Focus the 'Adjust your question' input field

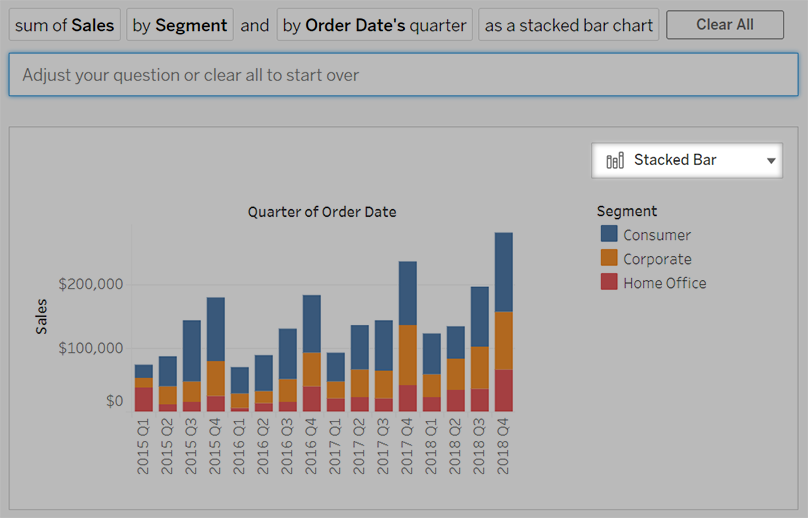pos(403,75)
